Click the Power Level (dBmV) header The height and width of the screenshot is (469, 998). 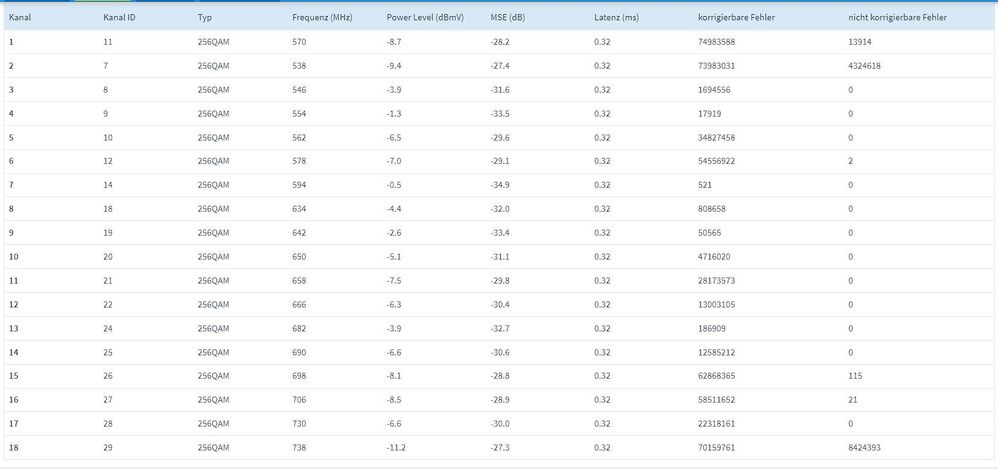point(425,18)
